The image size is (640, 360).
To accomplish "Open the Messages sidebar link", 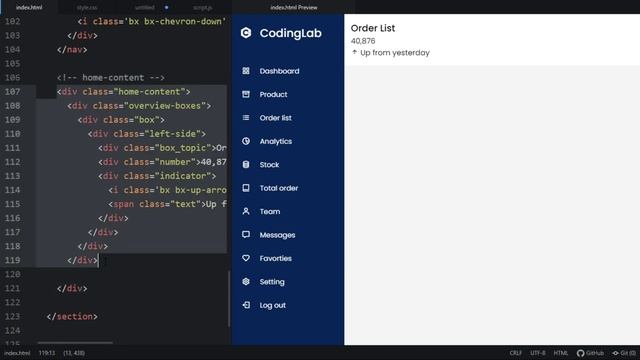I will click(x=277, y=235).
